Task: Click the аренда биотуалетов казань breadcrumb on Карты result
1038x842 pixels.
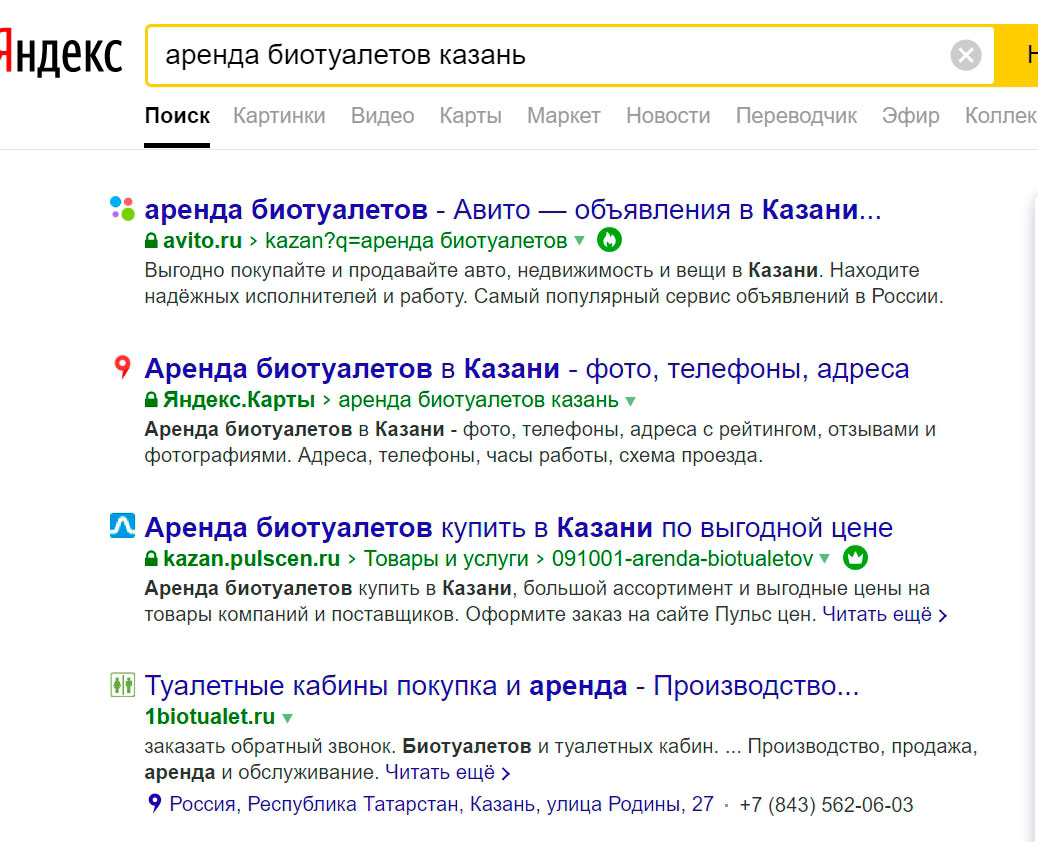Action: 479,400
